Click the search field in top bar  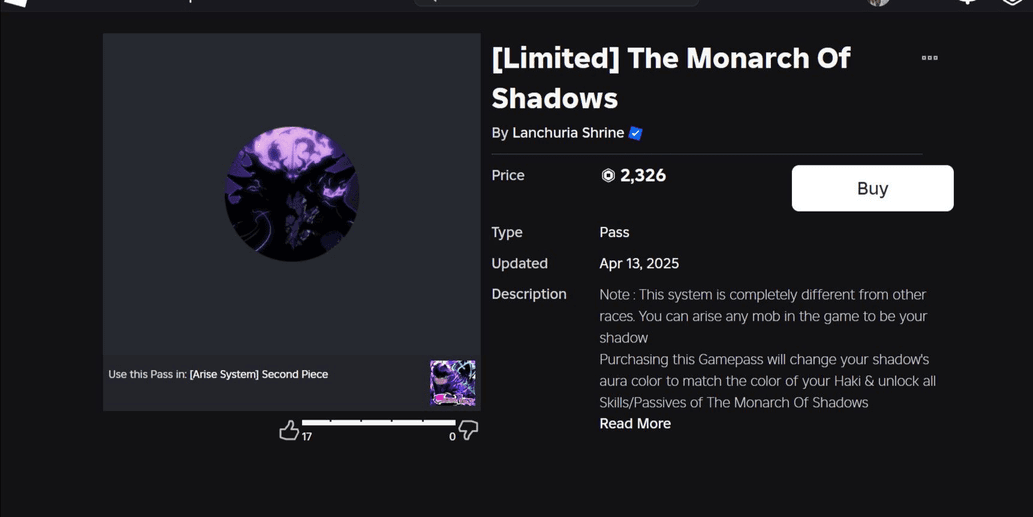tap(557, 2)
